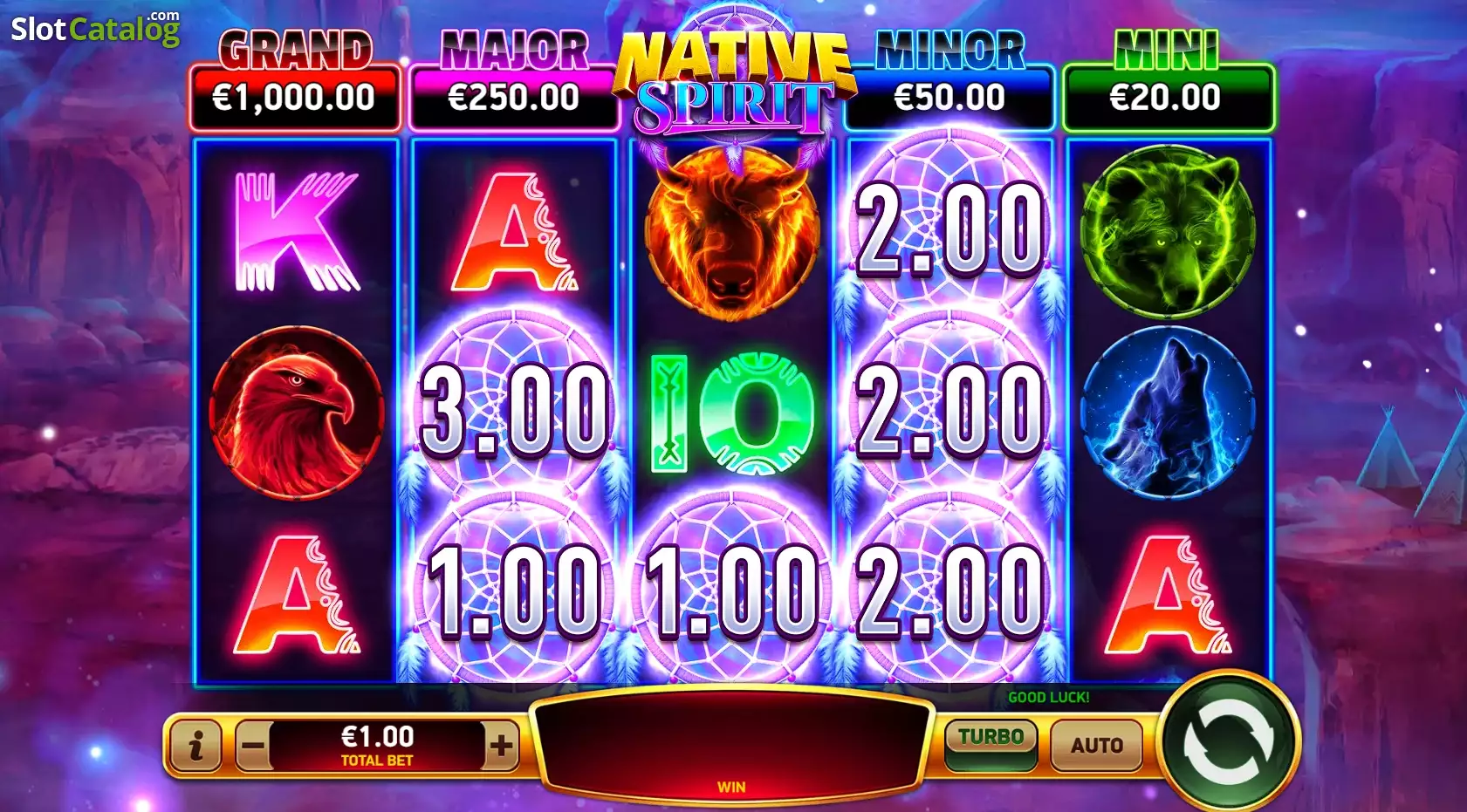
Task: Open the SlotCatalog.com logo link
Action: [95, 28]
